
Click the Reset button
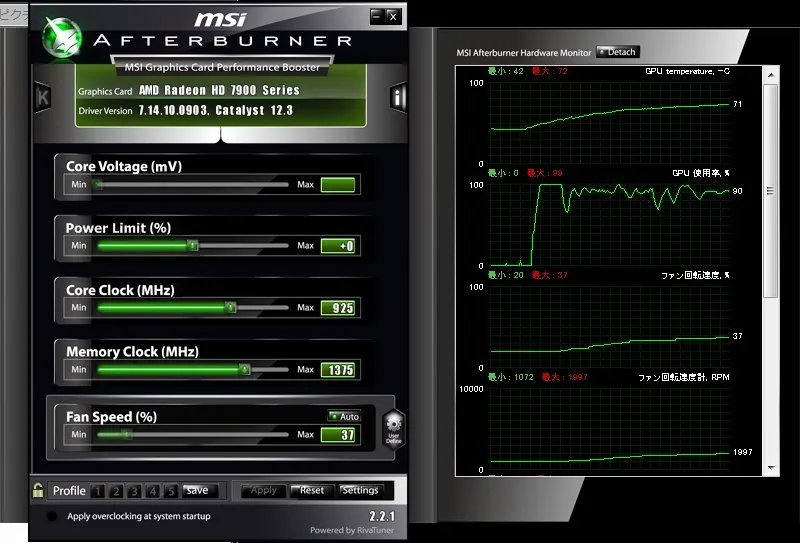[312, 490]
